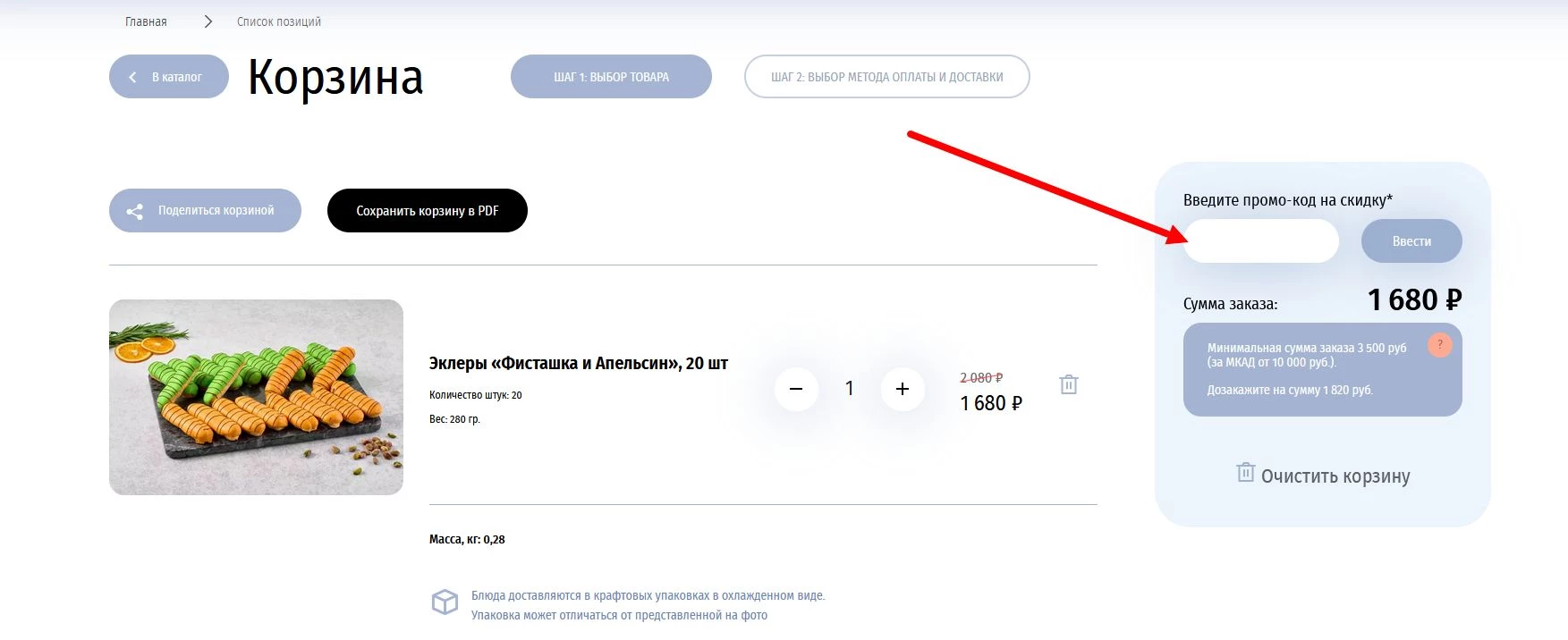This screenshot has height=640, width=1568.
Task: Click the breadcrumb arrow after Главная
Action: pyautogui.click(x=208, y=21)
